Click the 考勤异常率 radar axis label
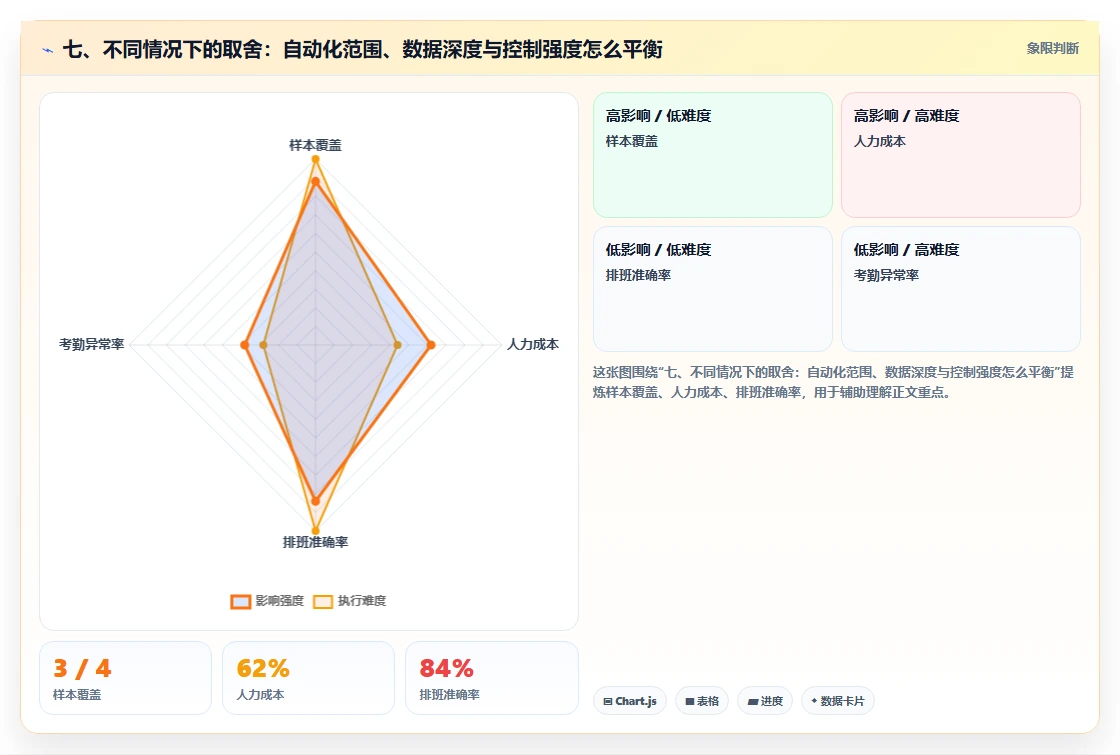 point(91,344)
